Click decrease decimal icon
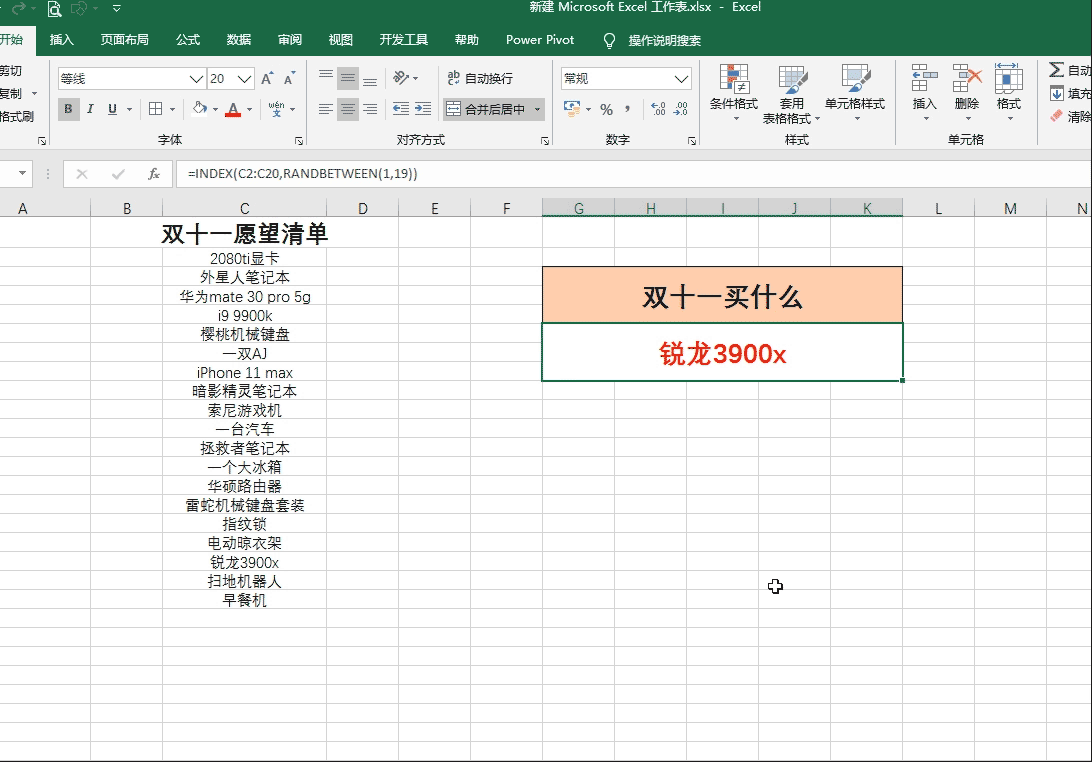1092x762 pixels. 680,109
